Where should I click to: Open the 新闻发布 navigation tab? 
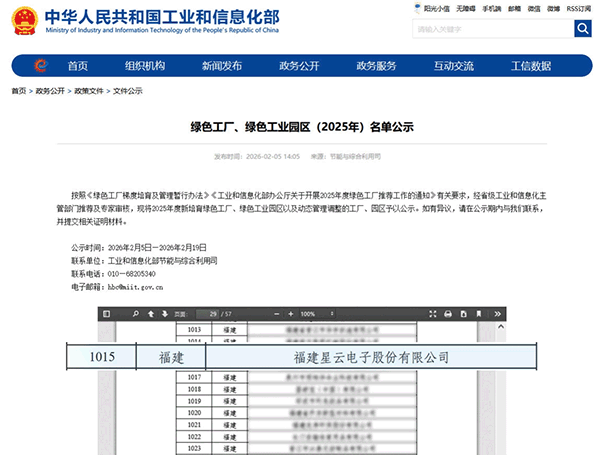coord(221,66)
